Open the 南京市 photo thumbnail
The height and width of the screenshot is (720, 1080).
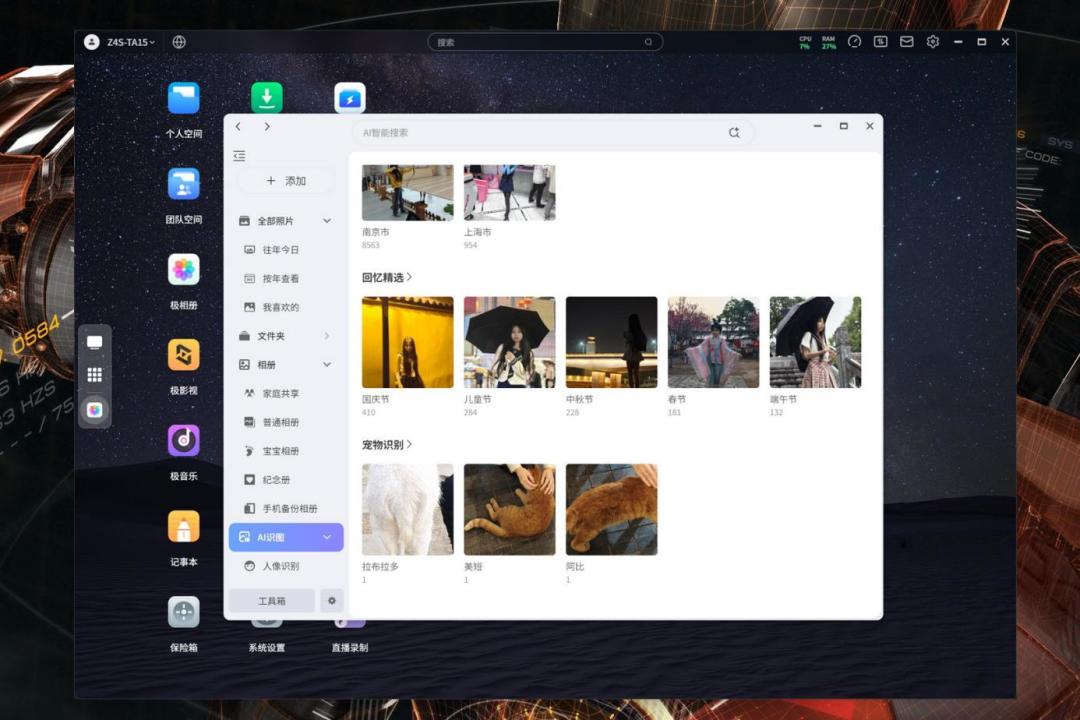click(x=408, y=192)
